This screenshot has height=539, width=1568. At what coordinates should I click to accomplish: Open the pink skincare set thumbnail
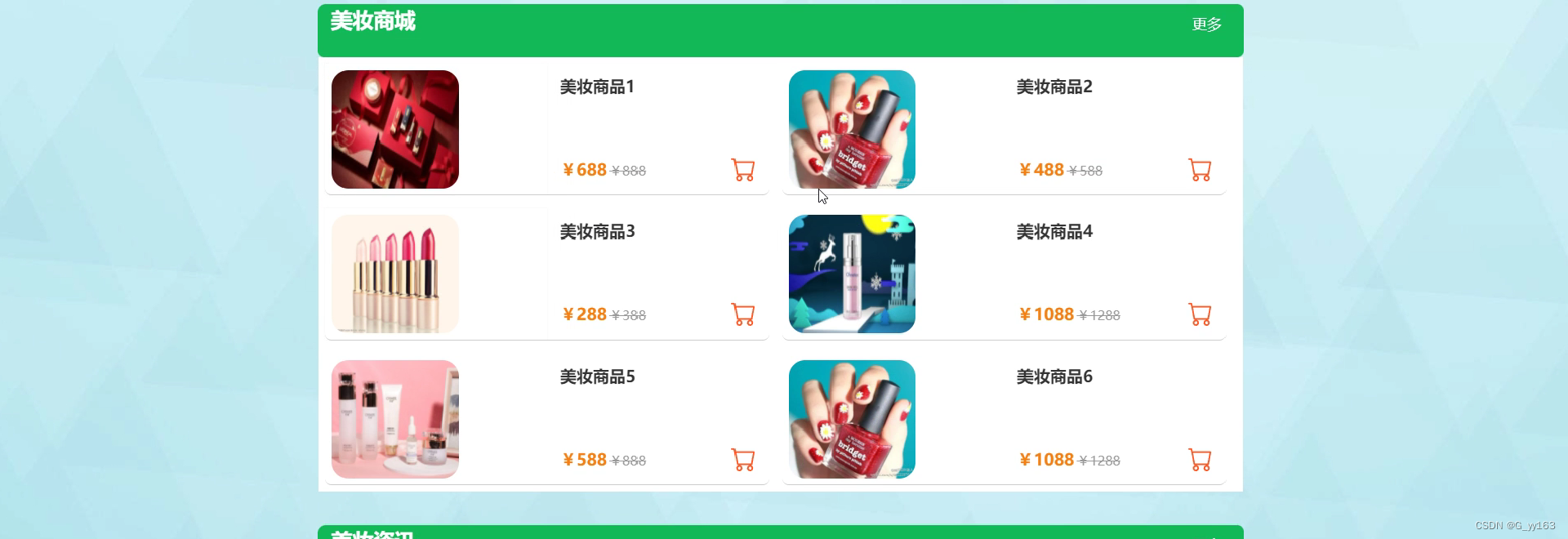pyautogui.click(x=395, y=419)
